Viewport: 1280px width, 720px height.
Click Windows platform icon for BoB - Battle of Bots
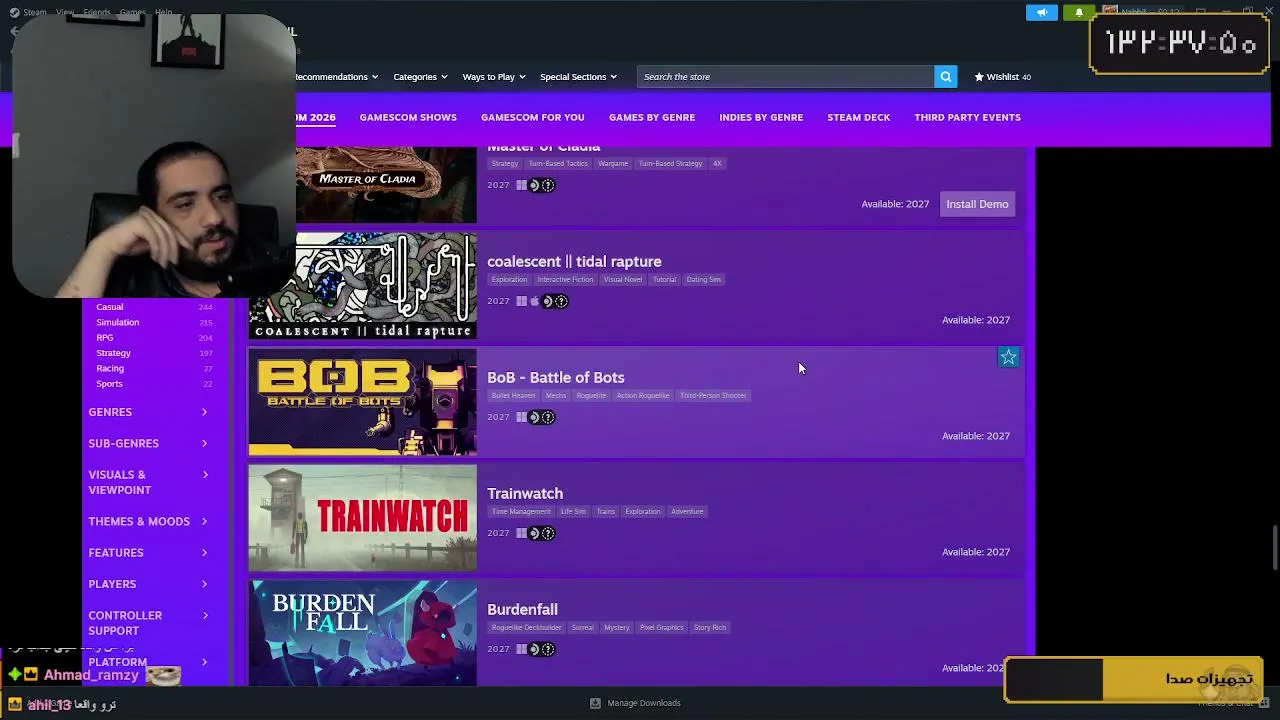tap(521, 417)
